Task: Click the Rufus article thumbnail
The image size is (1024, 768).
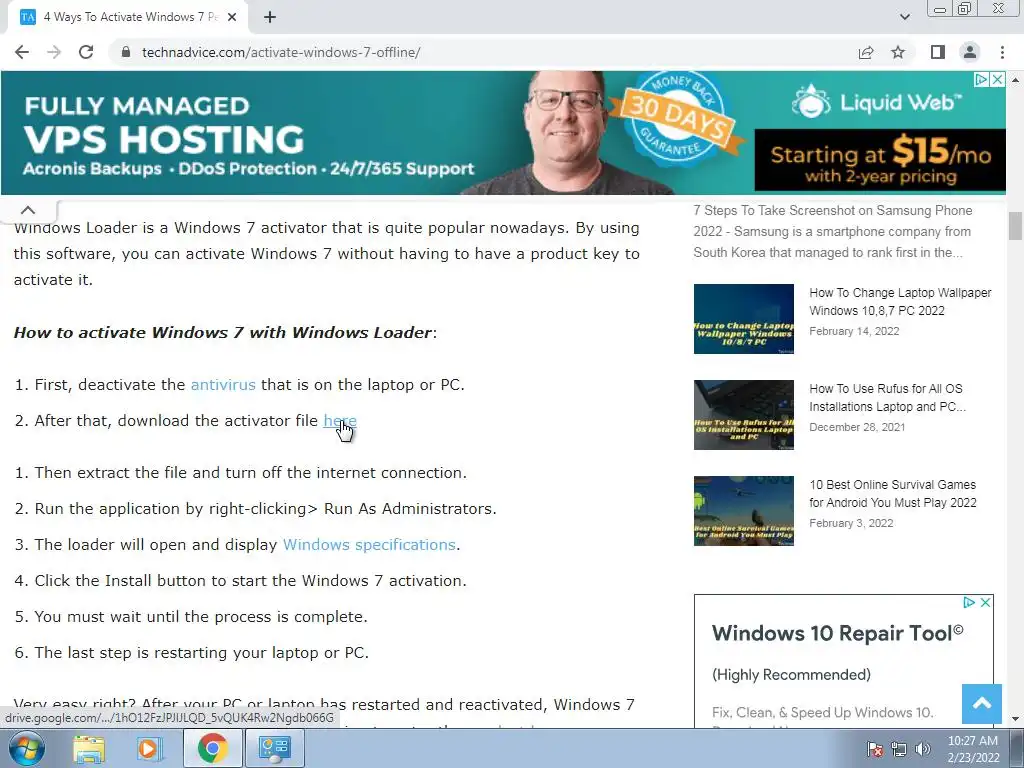Action: tap(744, 415)
